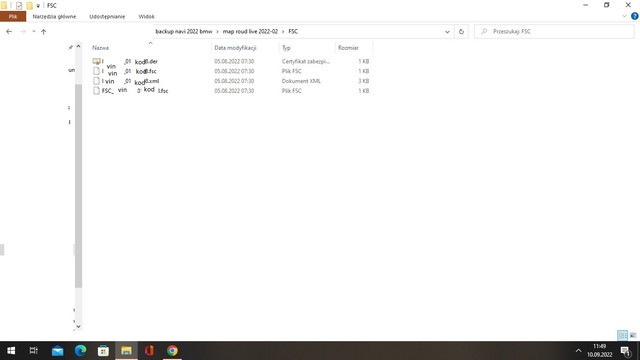Open the Windows Start menu
The image size is (640, 360).
(x=11, y=351)
